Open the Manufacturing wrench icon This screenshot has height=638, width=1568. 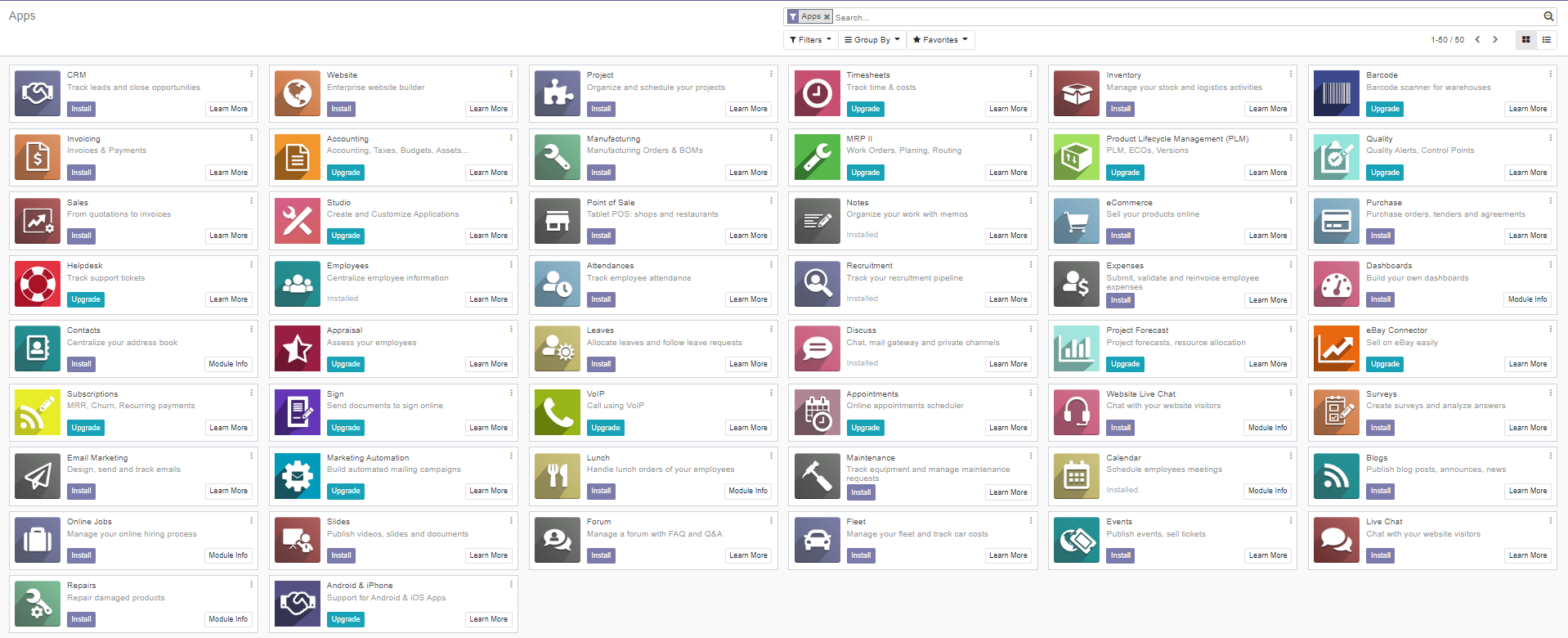[x=558, y=157]
